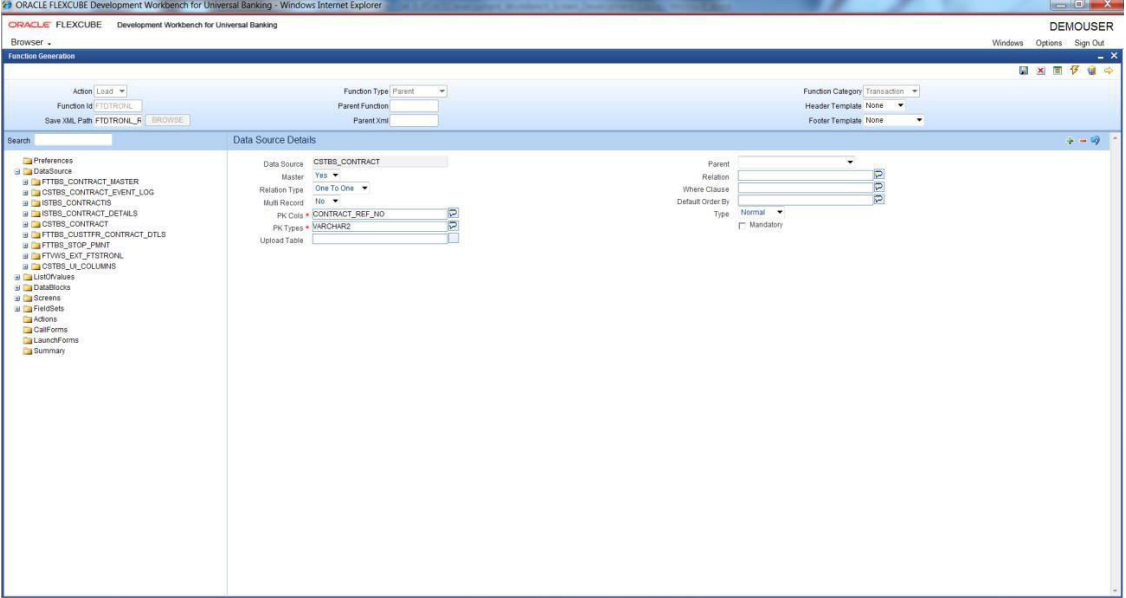This screenshot has height=598, width=1126.
Task: Open the Type Normal dropdown
Action: [761, 212]
